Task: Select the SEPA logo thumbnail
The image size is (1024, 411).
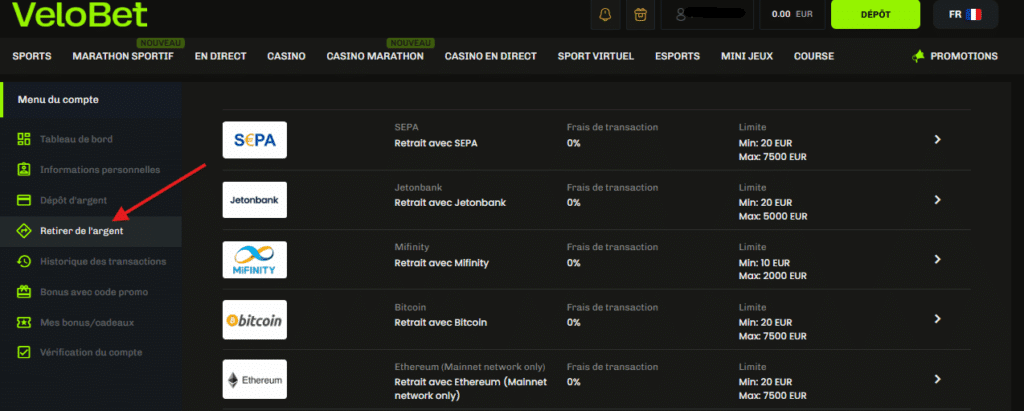Action: point(255,140)
